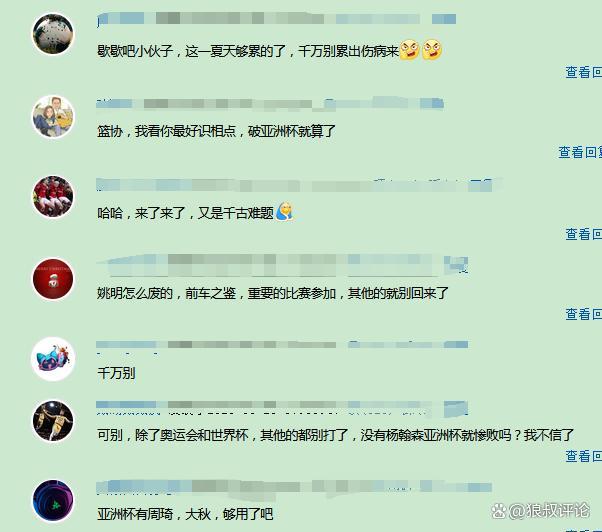Image resolution: width=602 pixels, height=532 pixels.
Task: Click dark neon avatar beside 亚洲杯有周琦
Action: pyautogui.click(x=53, y=501)
